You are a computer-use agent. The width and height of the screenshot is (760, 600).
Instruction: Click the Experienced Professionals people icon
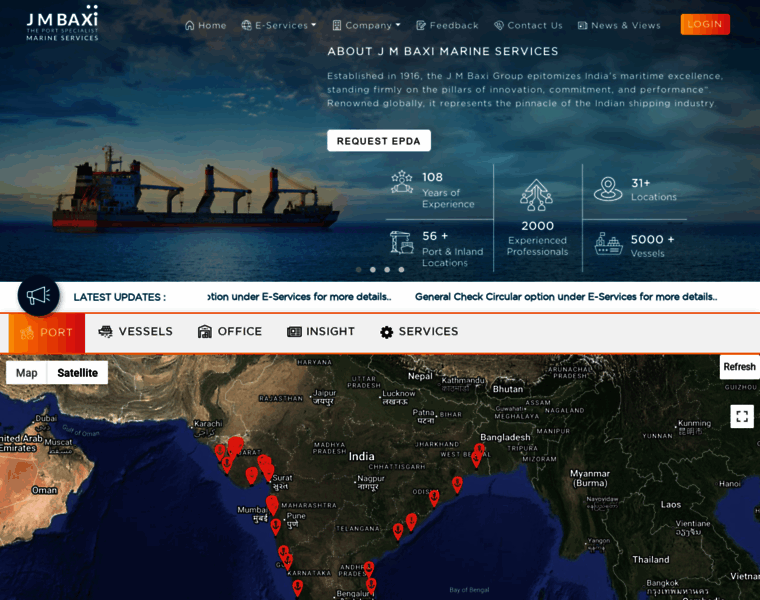tap(536, 195)
